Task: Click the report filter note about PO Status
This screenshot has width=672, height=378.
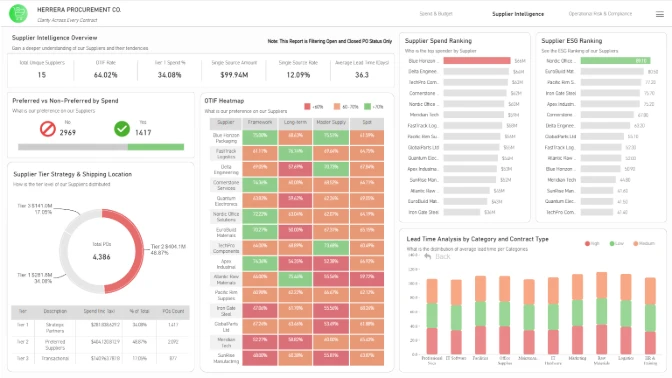Action: click(x=330, y=41)
